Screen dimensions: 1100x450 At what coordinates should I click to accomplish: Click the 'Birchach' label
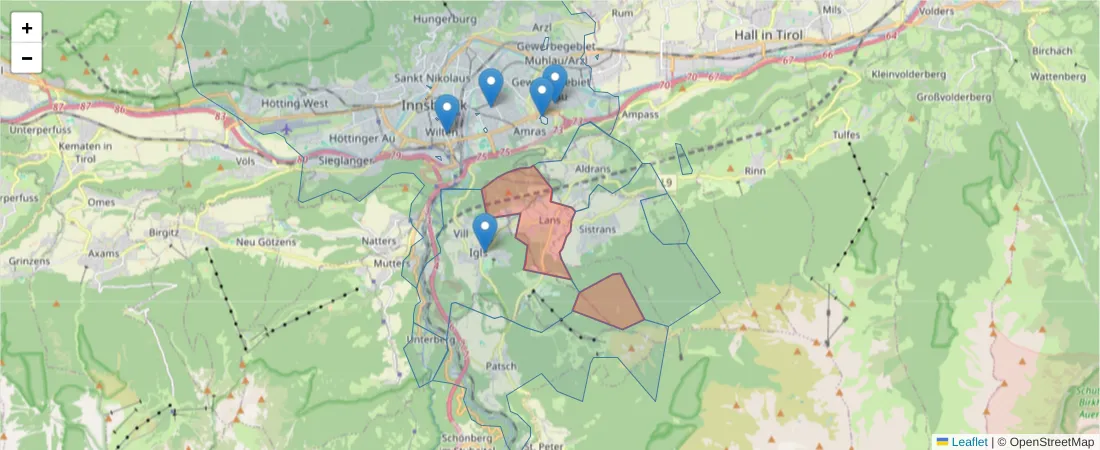pyautogui.click(x=1052, y=51)
